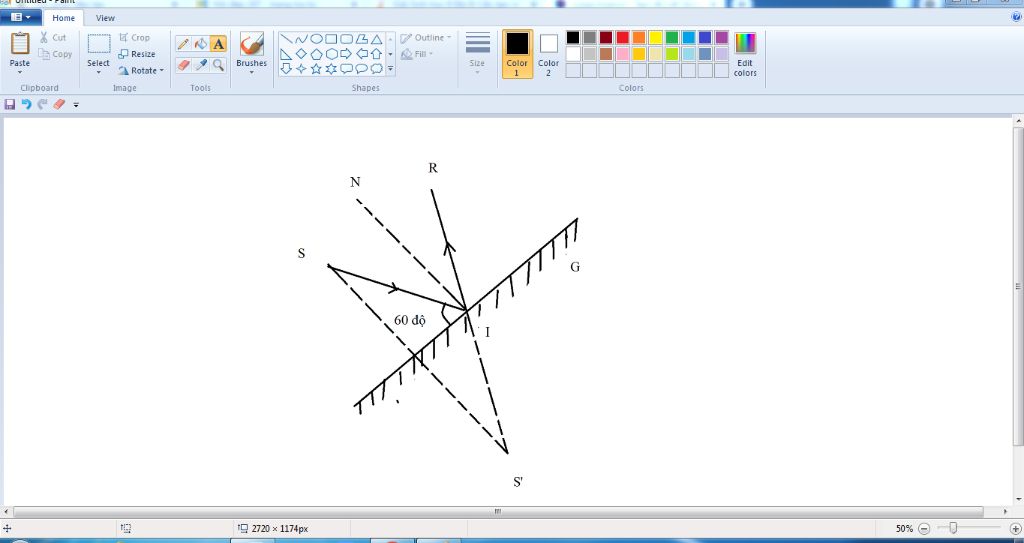
Task: Click the Copy button
Action: pyautogui.click(x=55, y=54)
